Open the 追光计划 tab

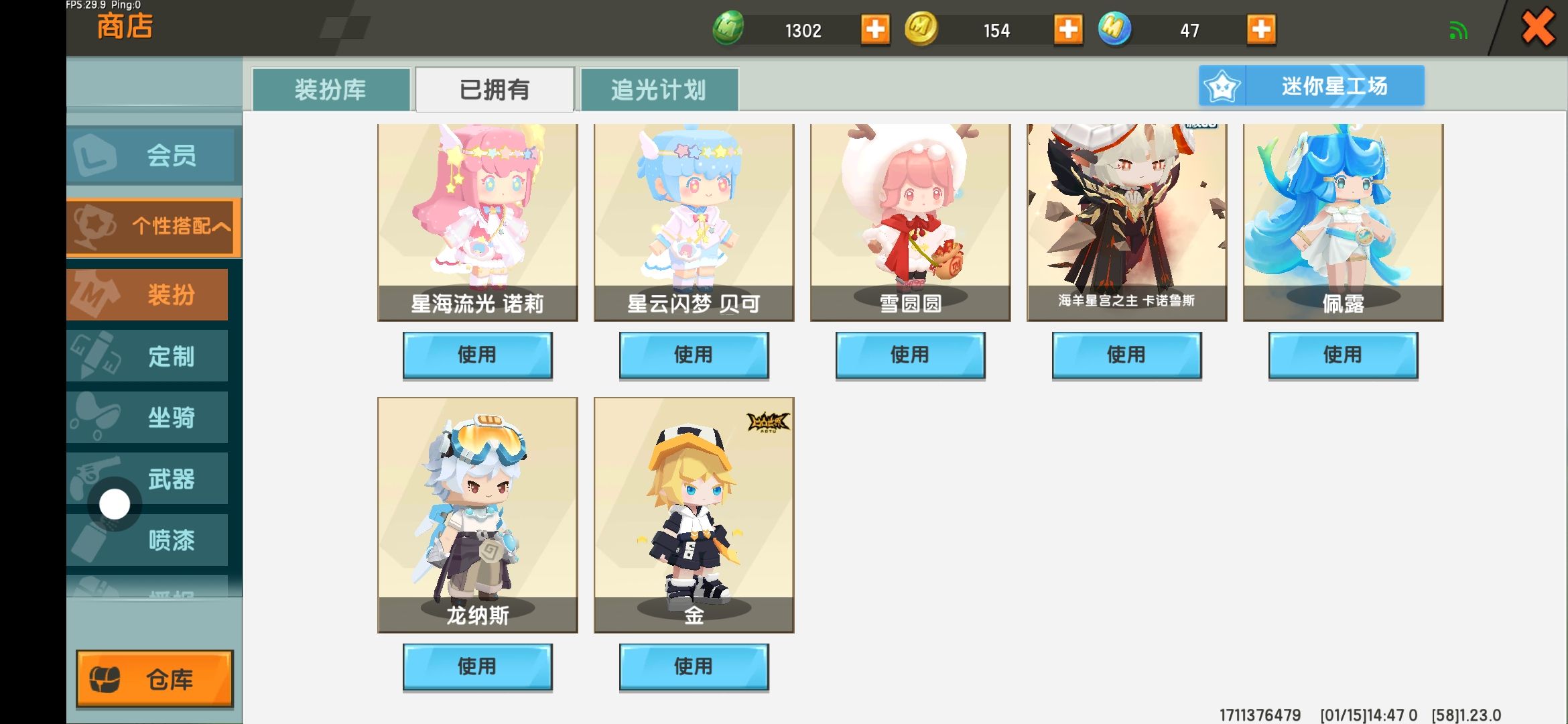coord(659,89)
